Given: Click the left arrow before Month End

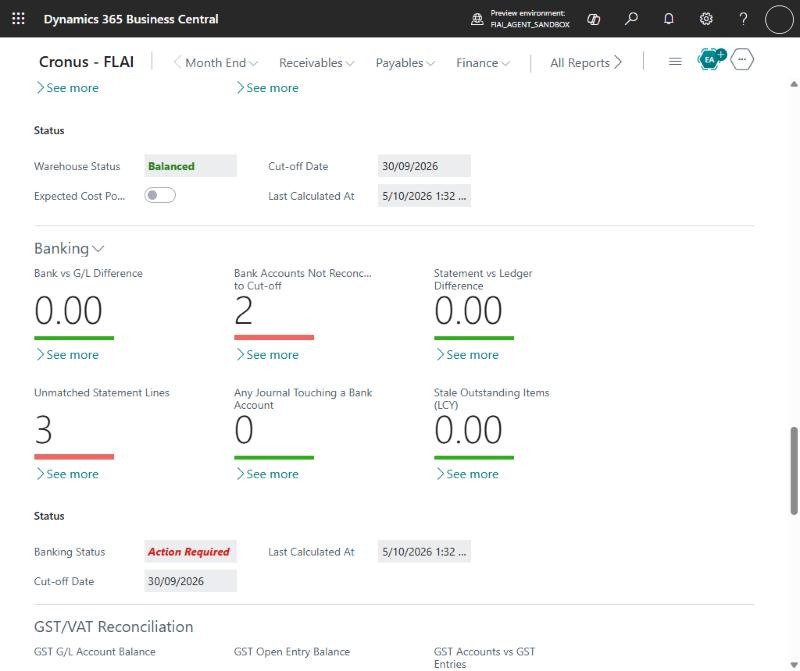Looking at the screenshot, I should coord(177,62).
